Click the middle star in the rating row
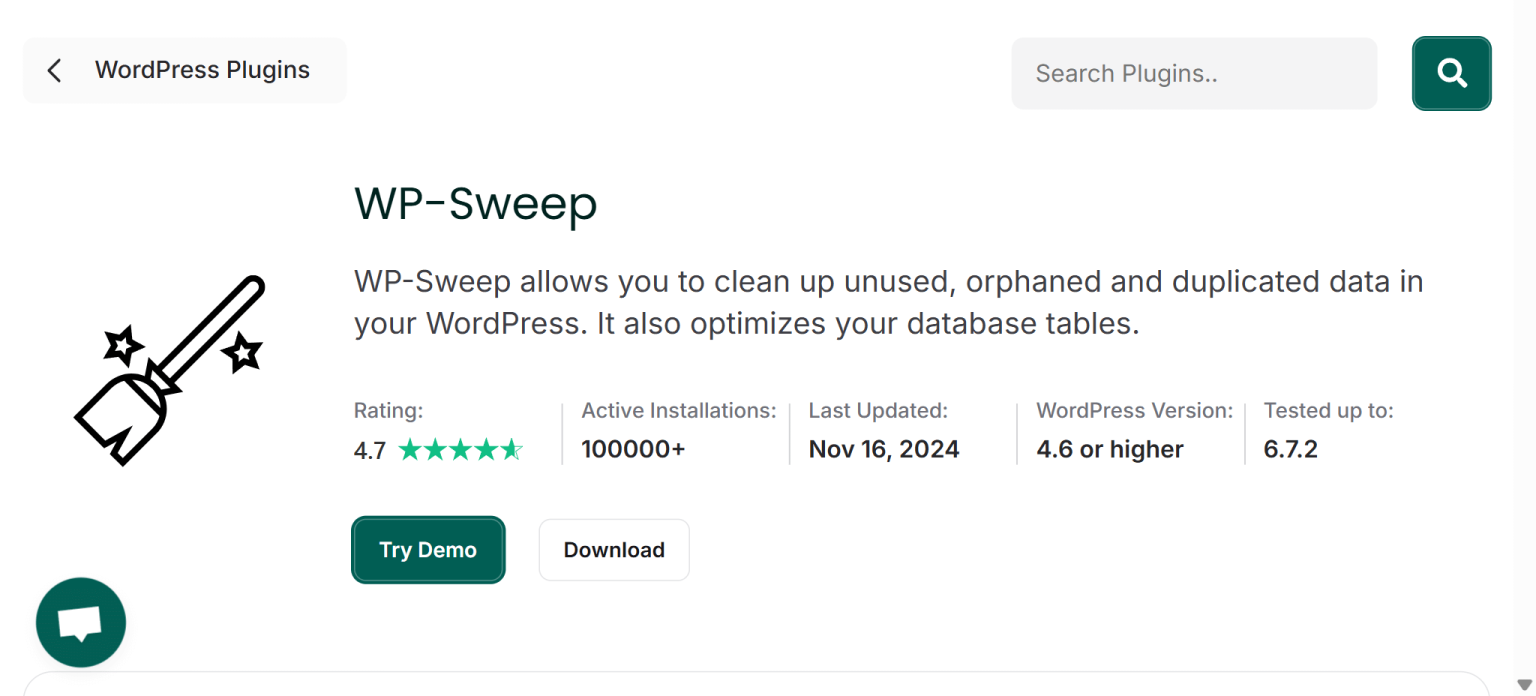Screen dimensions: 1536x696 tap(461, 449)
